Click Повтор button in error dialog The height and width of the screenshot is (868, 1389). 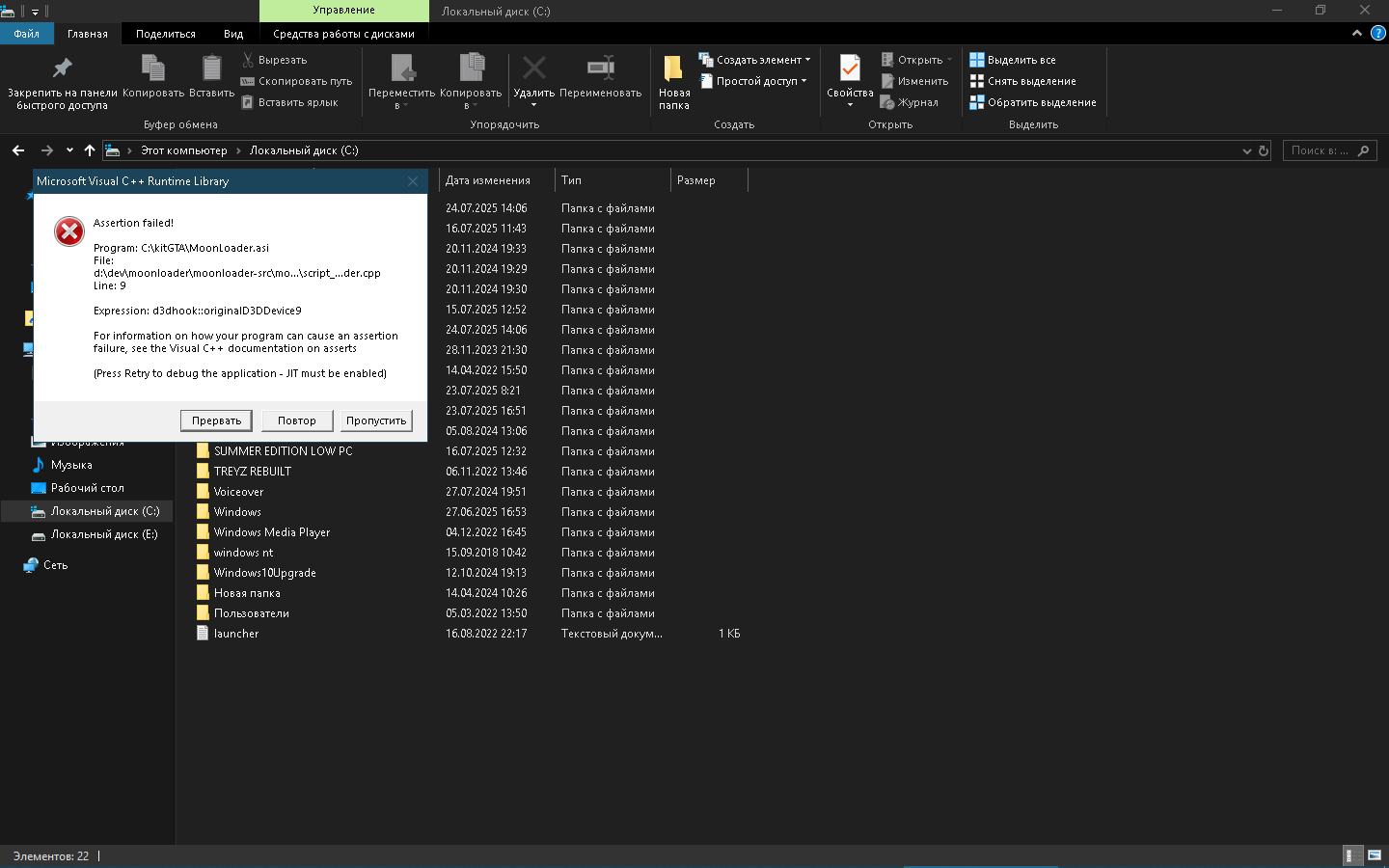[x=297, y=420]
